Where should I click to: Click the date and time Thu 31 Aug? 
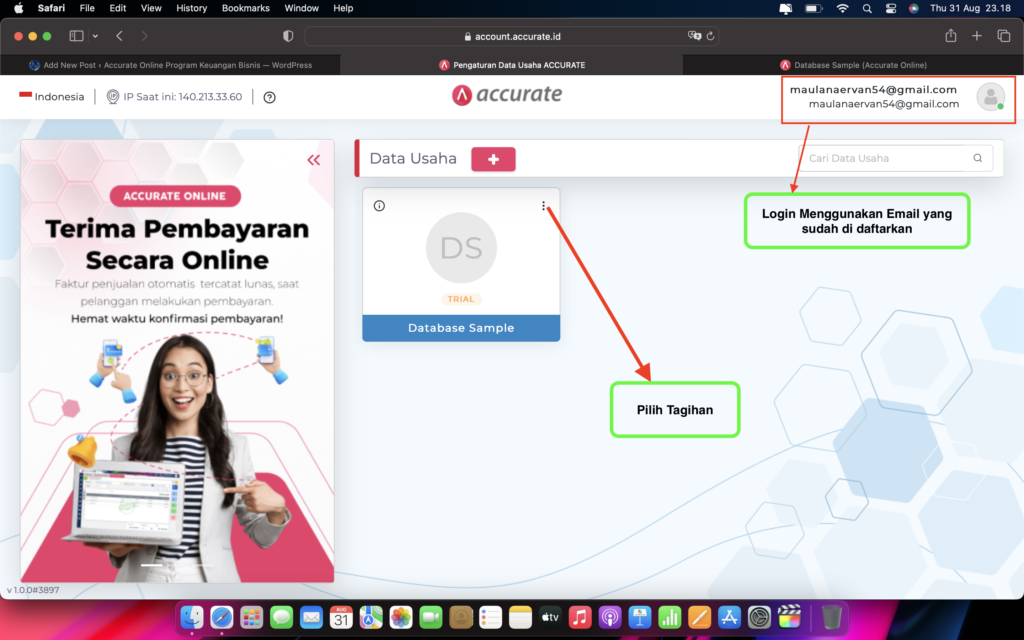970,8
